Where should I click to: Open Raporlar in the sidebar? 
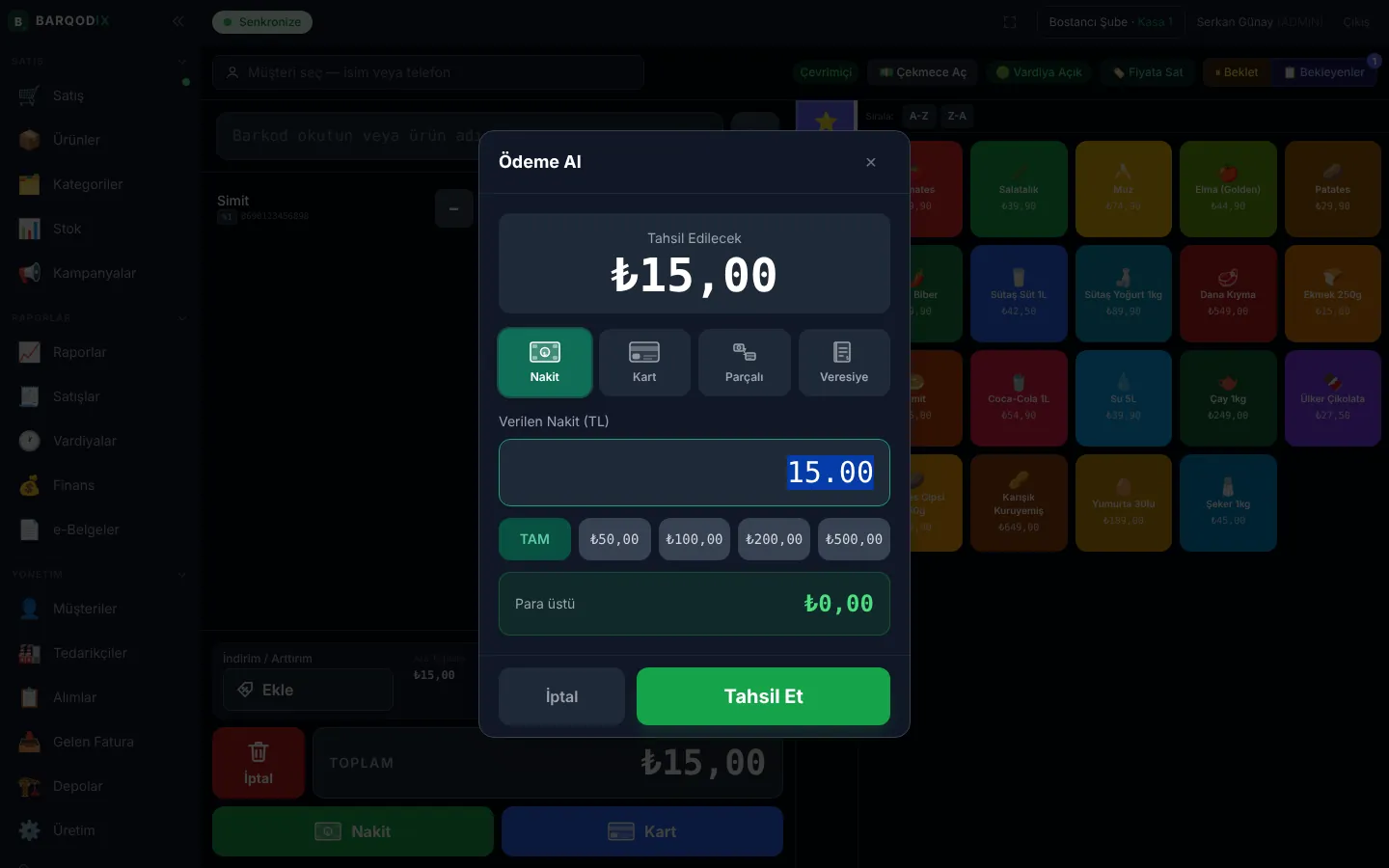pyautogui.click(x=100, y=352)
